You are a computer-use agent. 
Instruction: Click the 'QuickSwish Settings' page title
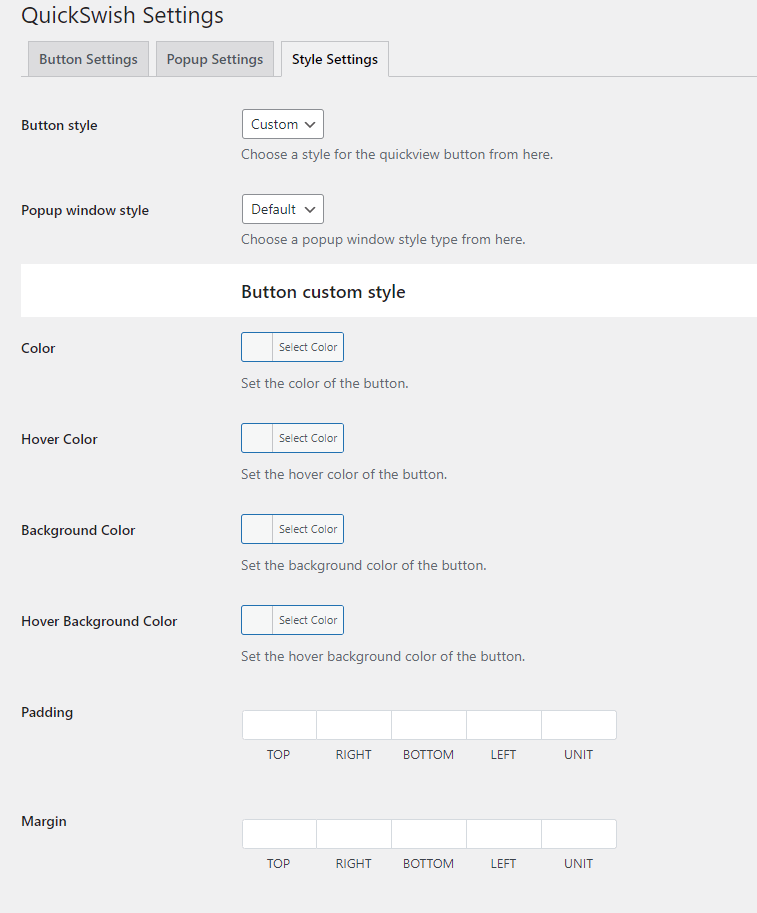click(122, 15)
